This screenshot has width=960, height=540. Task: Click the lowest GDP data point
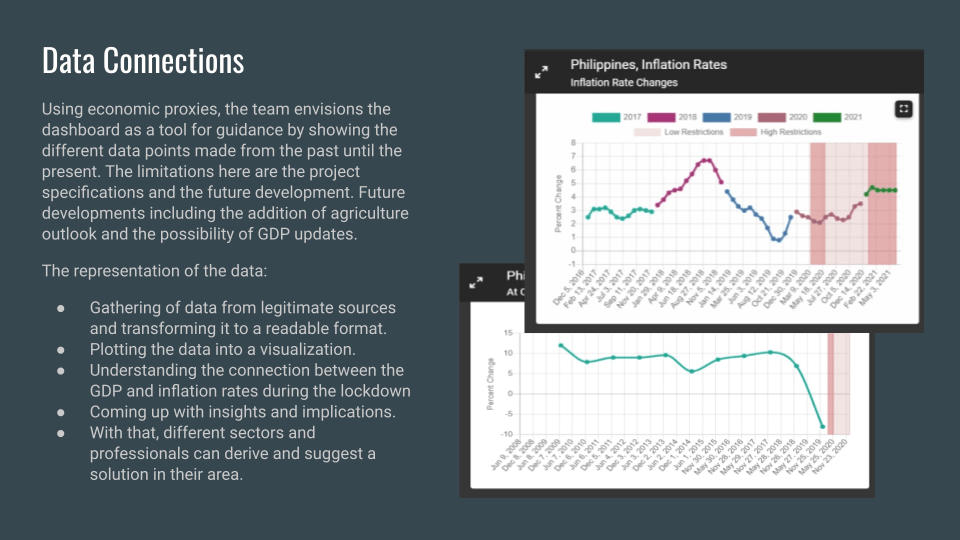pyautogui.click(x=823, y=427)
